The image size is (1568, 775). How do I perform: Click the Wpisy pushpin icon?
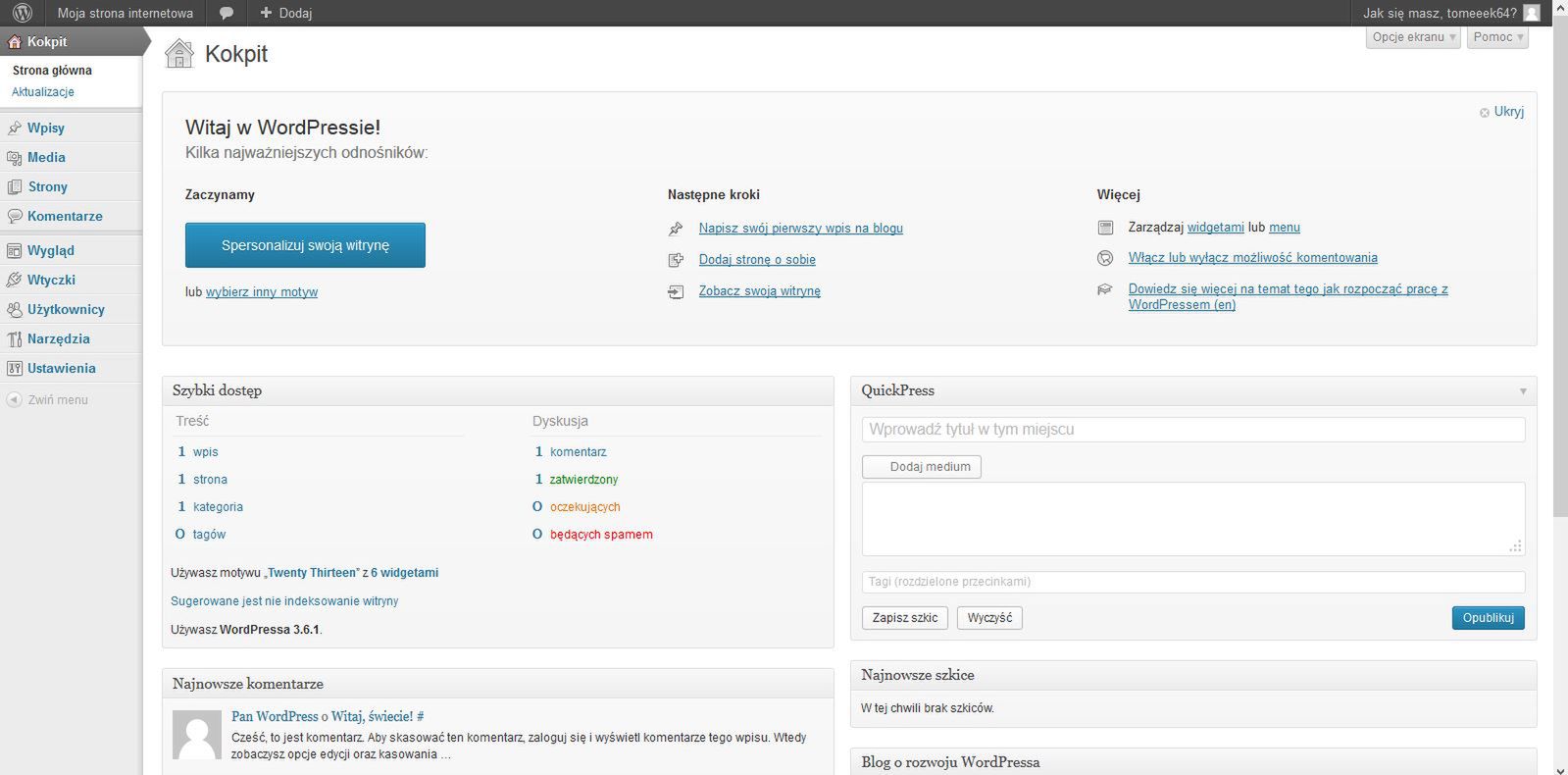(x=15, y=129)
